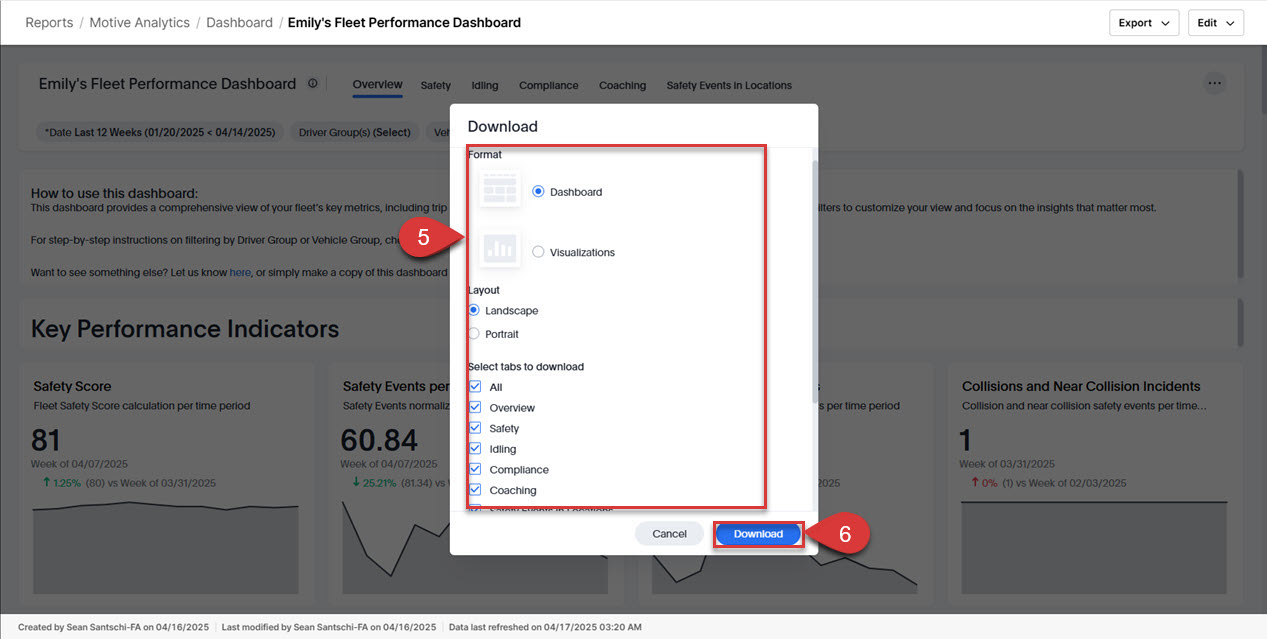Select the Visualizations format radio button
This screenshot has width=1267, height=639.
click(538, 252)
